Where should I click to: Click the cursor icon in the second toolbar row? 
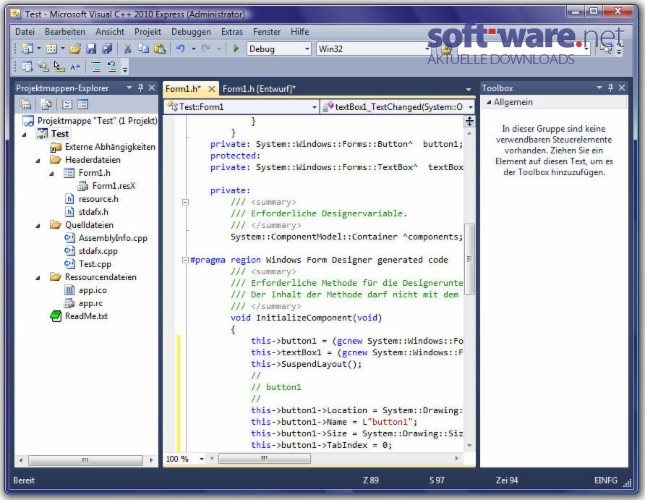(x=59, y=67)
